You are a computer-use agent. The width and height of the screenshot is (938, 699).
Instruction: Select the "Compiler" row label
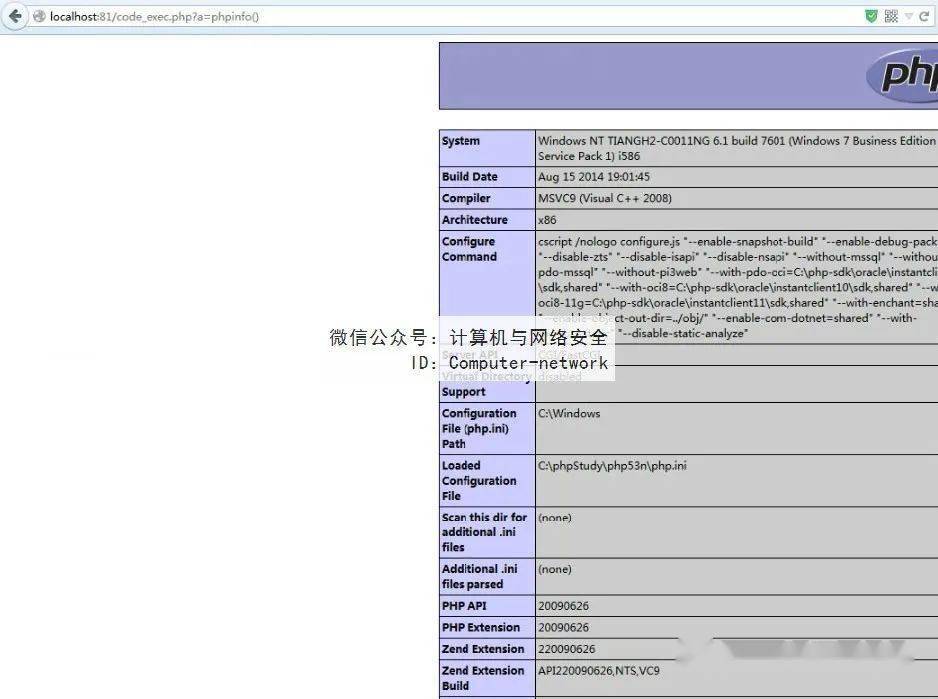(x=466, y=198)
